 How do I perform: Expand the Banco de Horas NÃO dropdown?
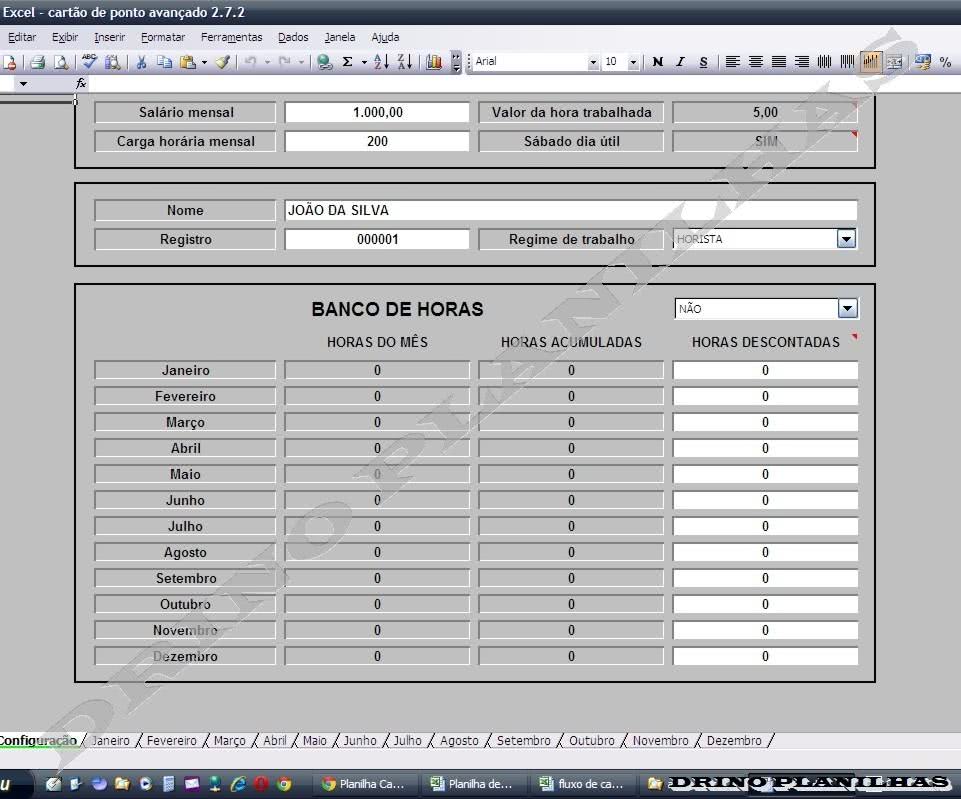point(847,309)
